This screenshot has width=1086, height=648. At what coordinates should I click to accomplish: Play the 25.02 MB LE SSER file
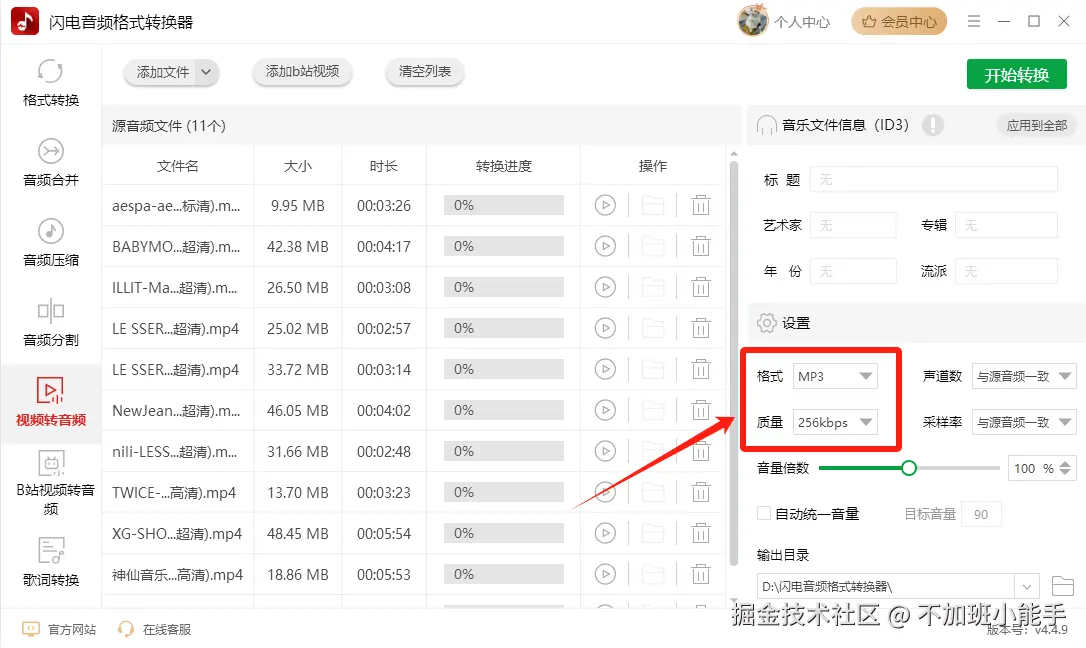[x=605, y=328]
